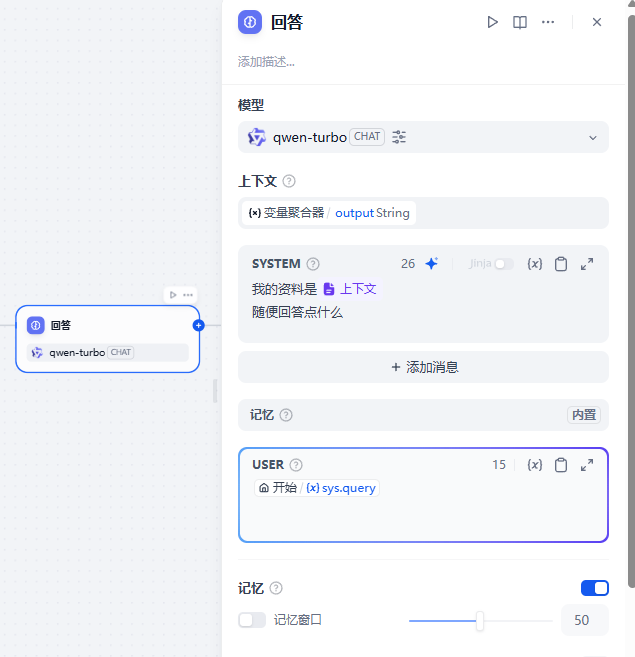Copy the USER message content
Screen dimensions: 635x657
561,465
